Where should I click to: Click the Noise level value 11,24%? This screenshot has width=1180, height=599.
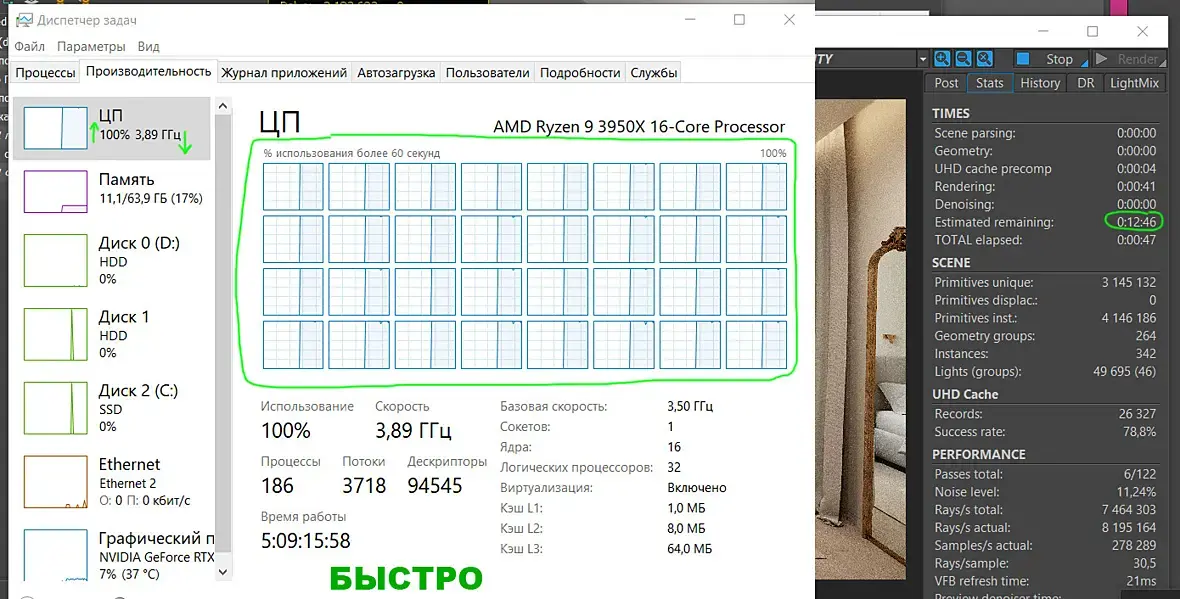1137,492
